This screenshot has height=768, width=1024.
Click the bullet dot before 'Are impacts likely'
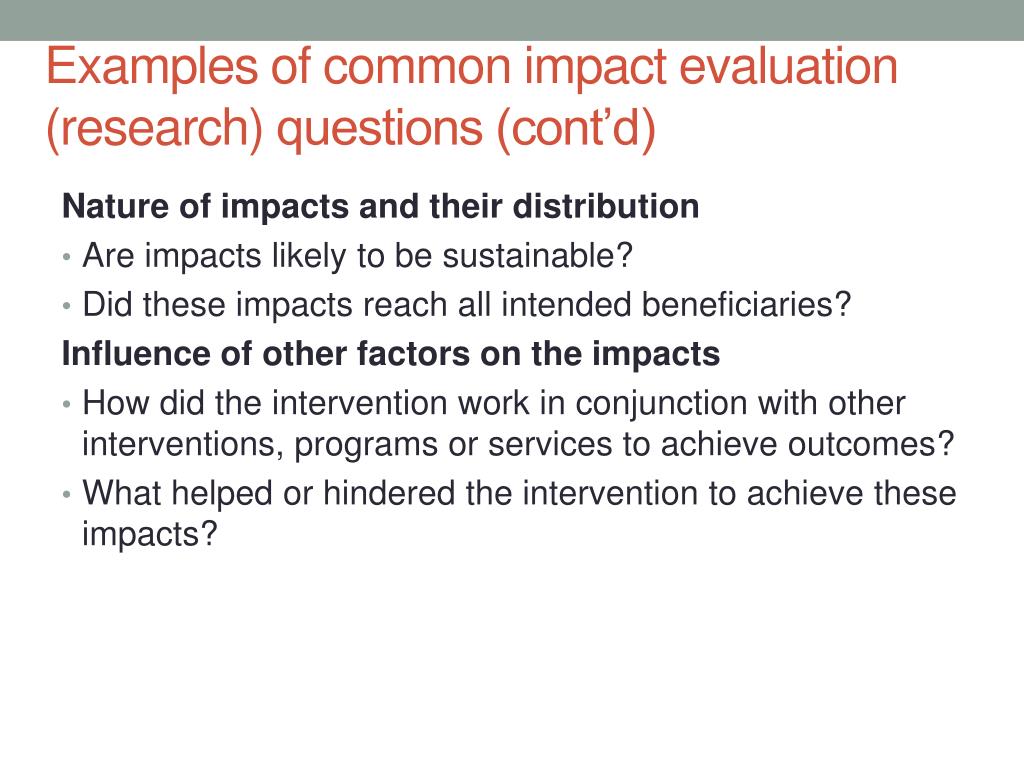point(67,257)
